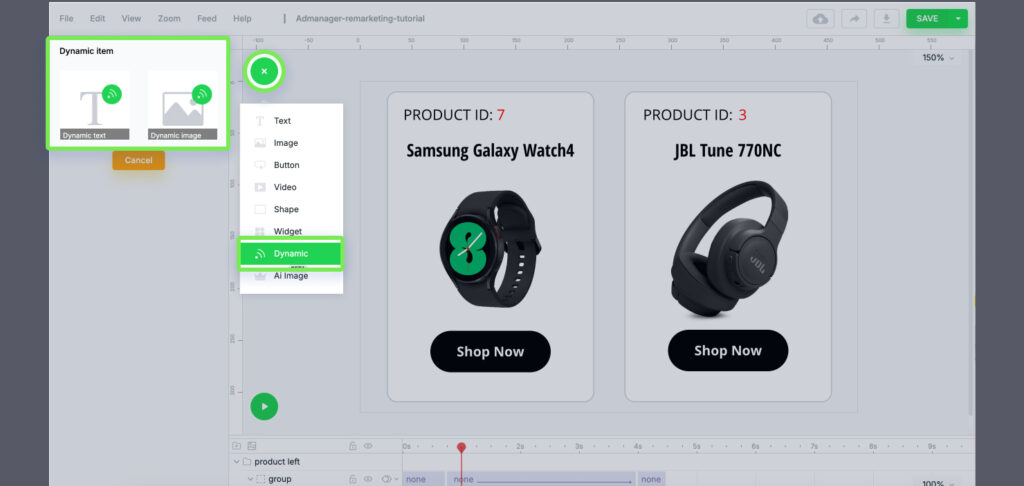Screen dimensions: 1024x486
Task: Hide the group layer
Action: (368, 479)
